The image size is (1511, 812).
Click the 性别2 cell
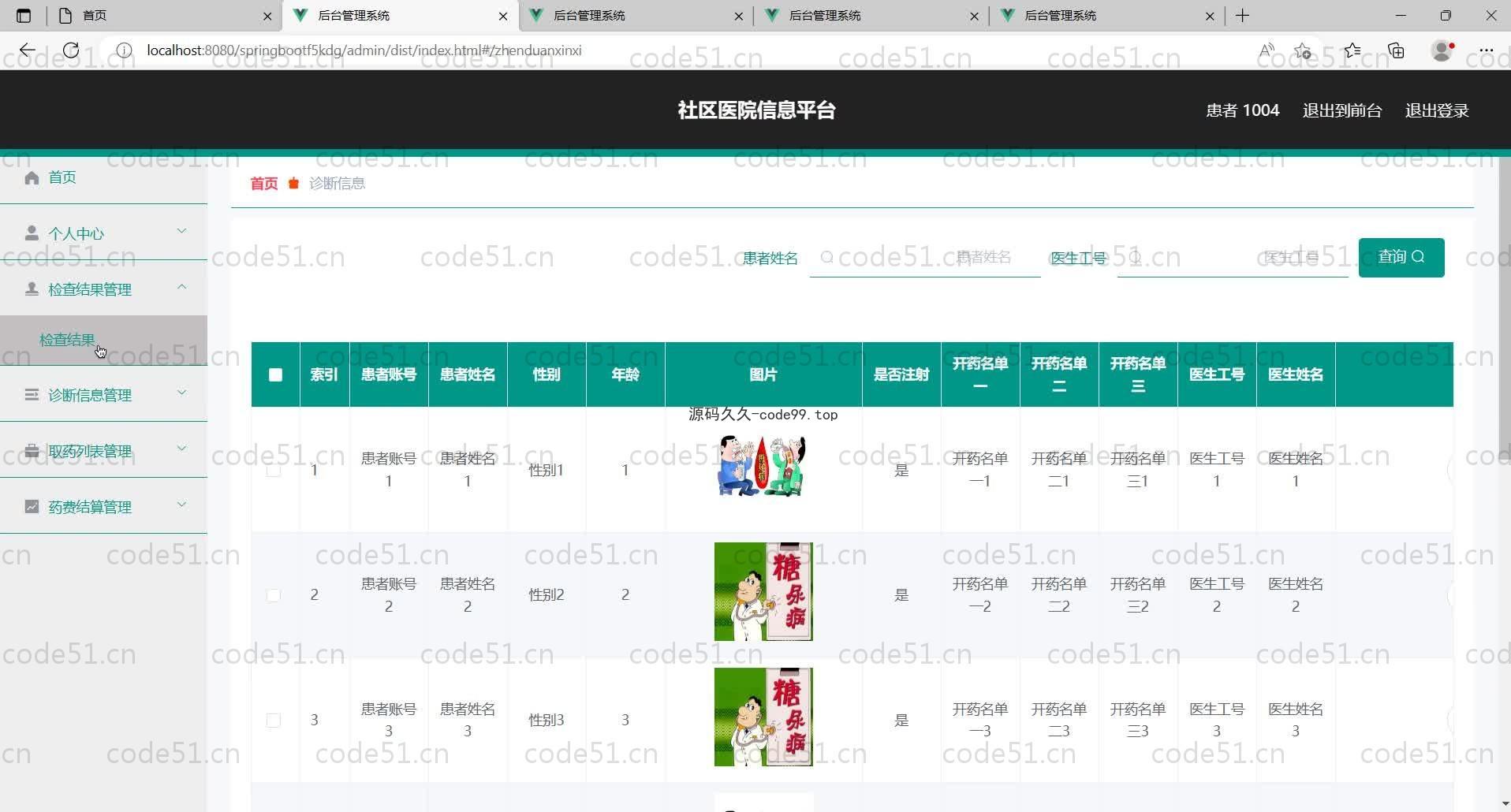(547, 595)
